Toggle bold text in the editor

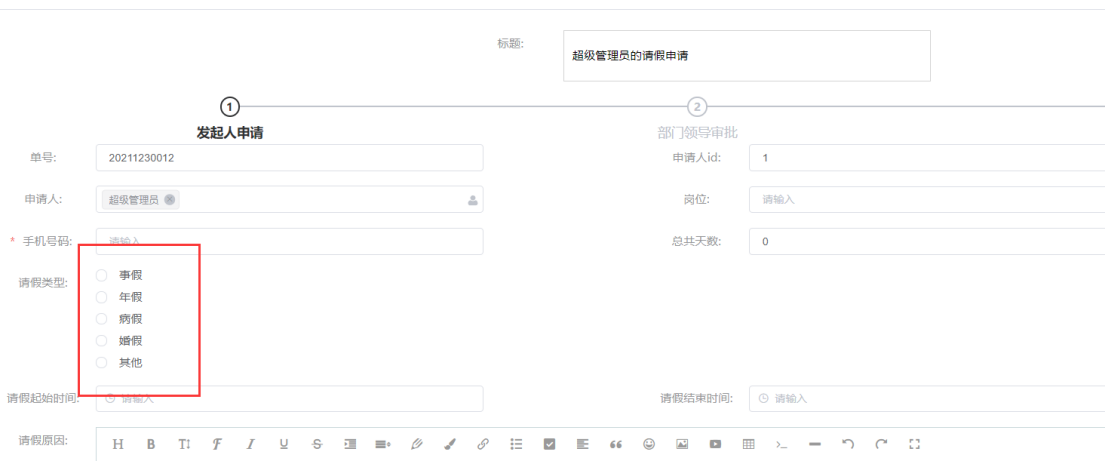151,444
